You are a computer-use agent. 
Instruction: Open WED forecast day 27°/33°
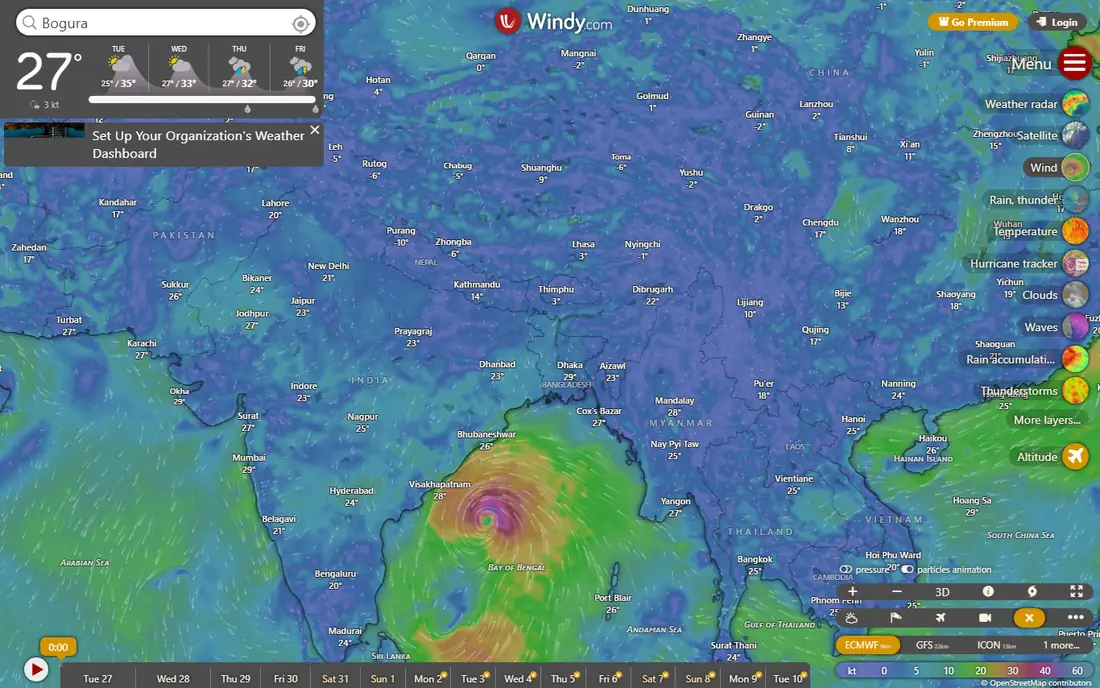point(179,68)
